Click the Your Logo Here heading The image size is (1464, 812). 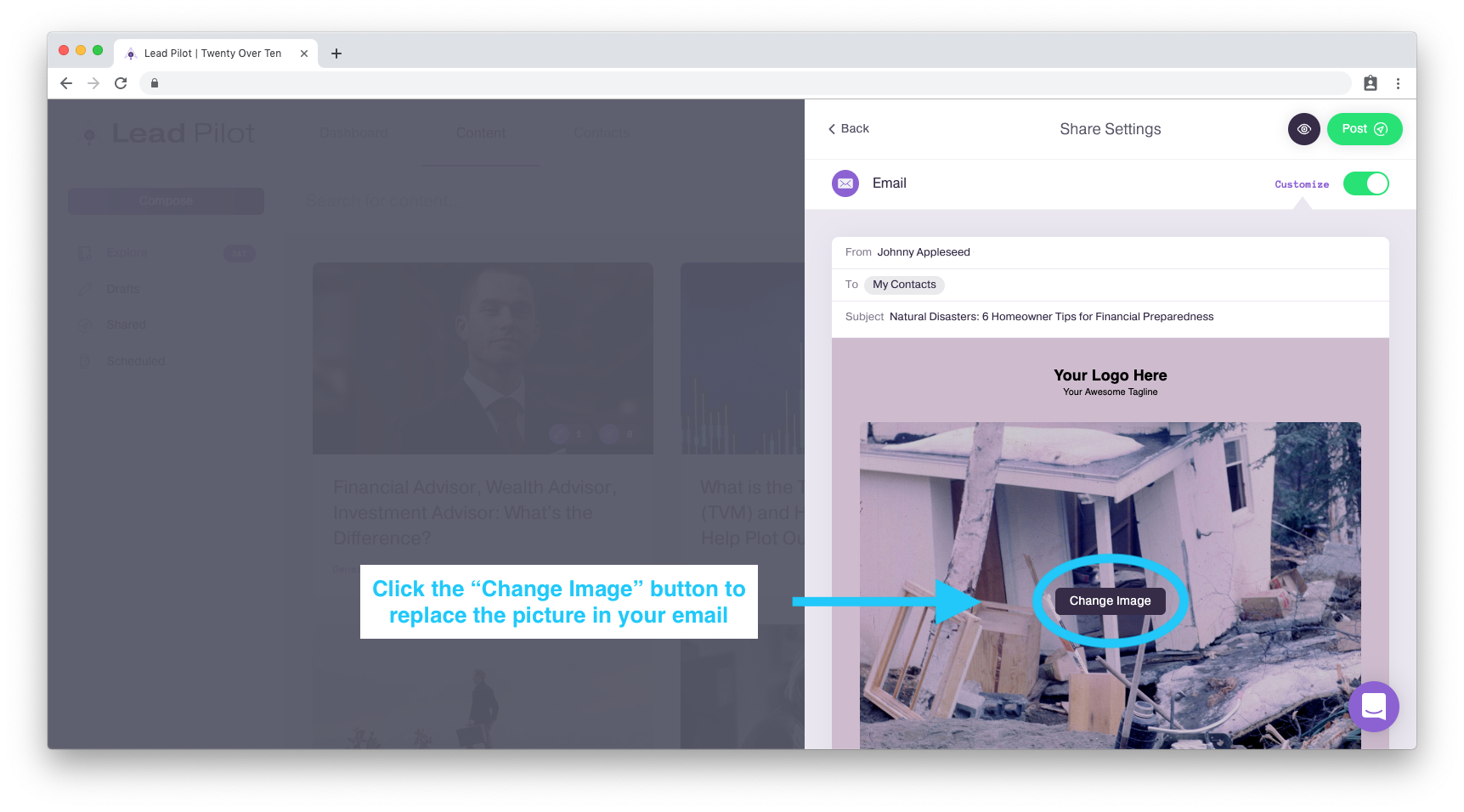[1111, 375]
